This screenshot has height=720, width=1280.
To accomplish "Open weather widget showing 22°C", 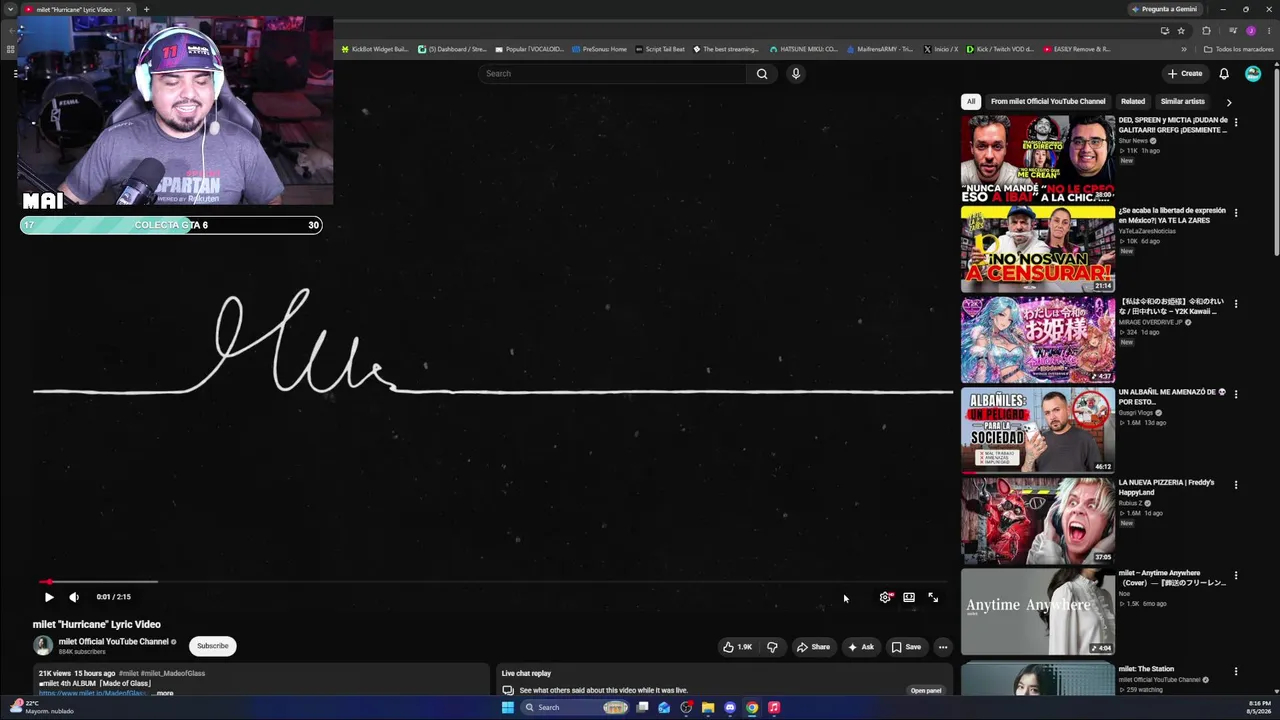I will pos(40,707).
